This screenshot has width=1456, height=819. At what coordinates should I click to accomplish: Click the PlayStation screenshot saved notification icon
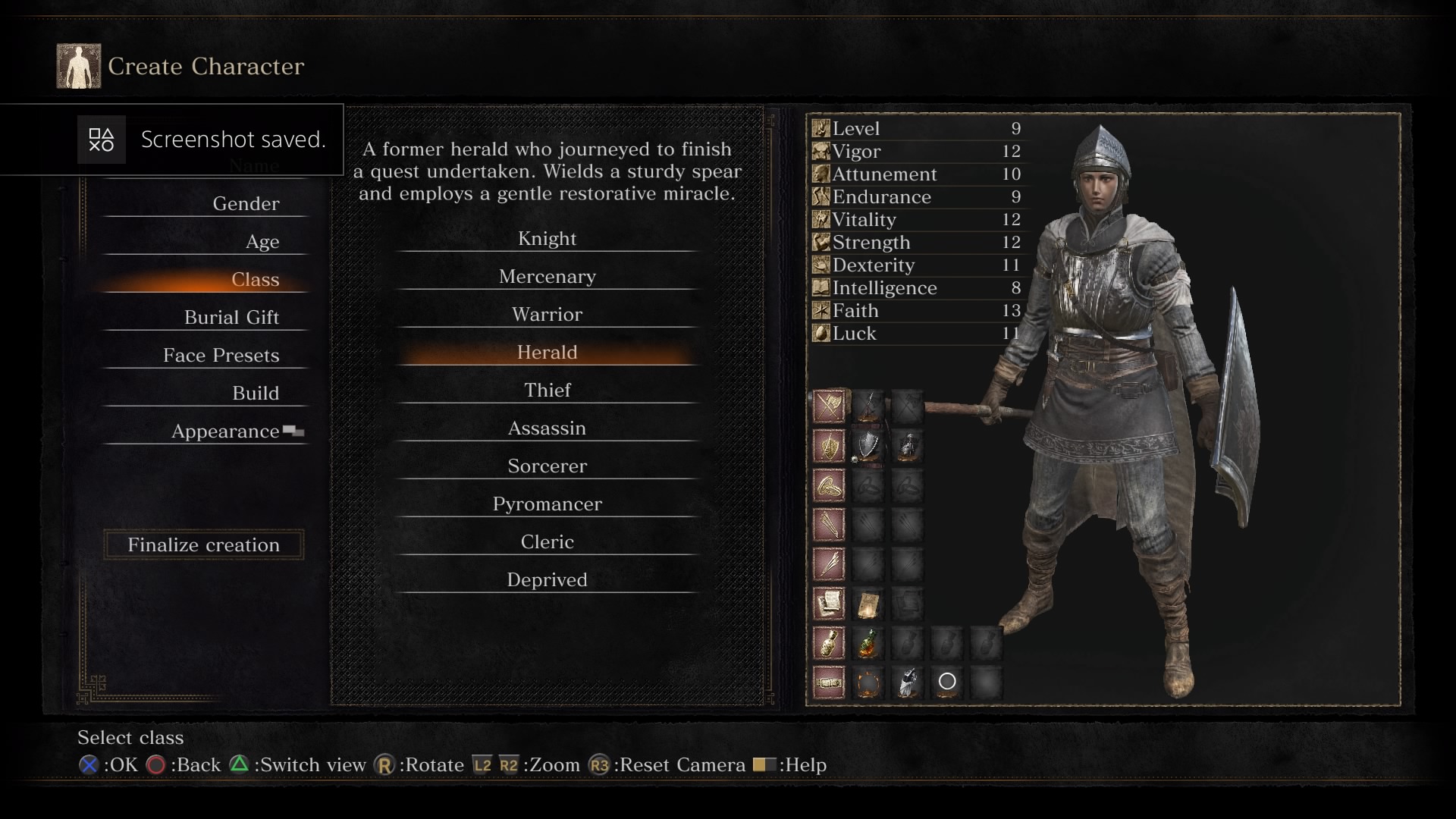101,140
